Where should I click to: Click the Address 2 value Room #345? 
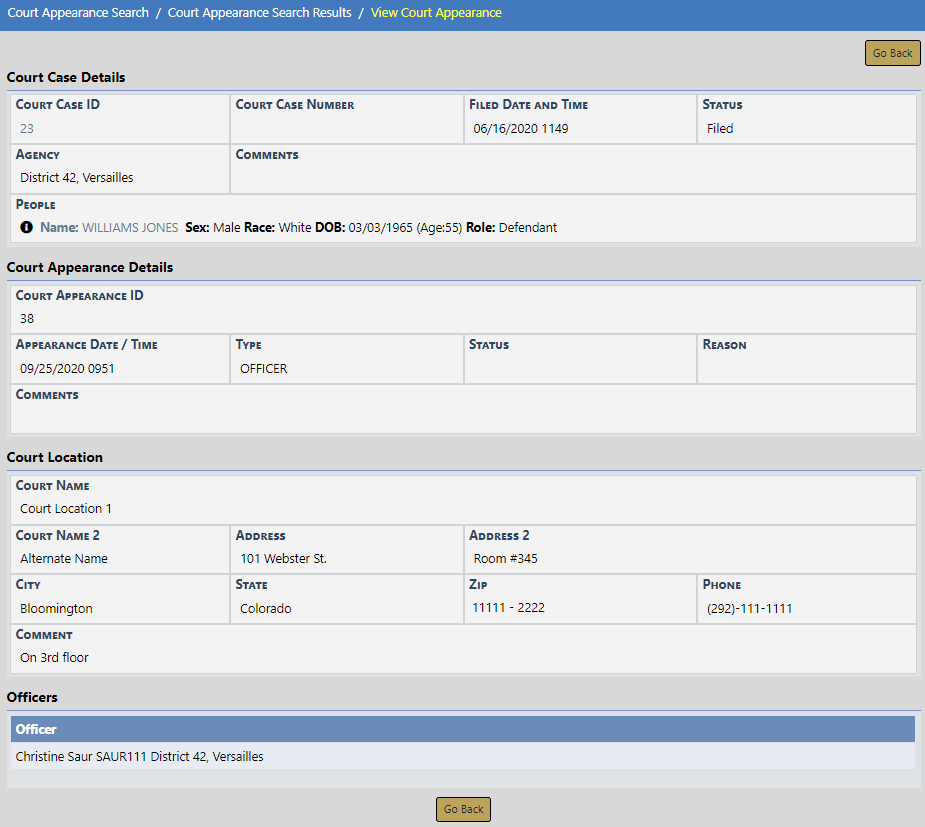pos(505,559)
